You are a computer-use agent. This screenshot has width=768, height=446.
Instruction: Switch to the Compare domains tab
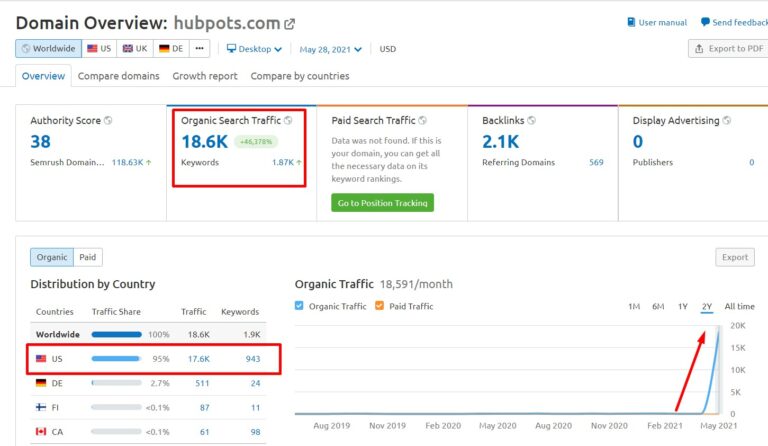coord(118,76)
